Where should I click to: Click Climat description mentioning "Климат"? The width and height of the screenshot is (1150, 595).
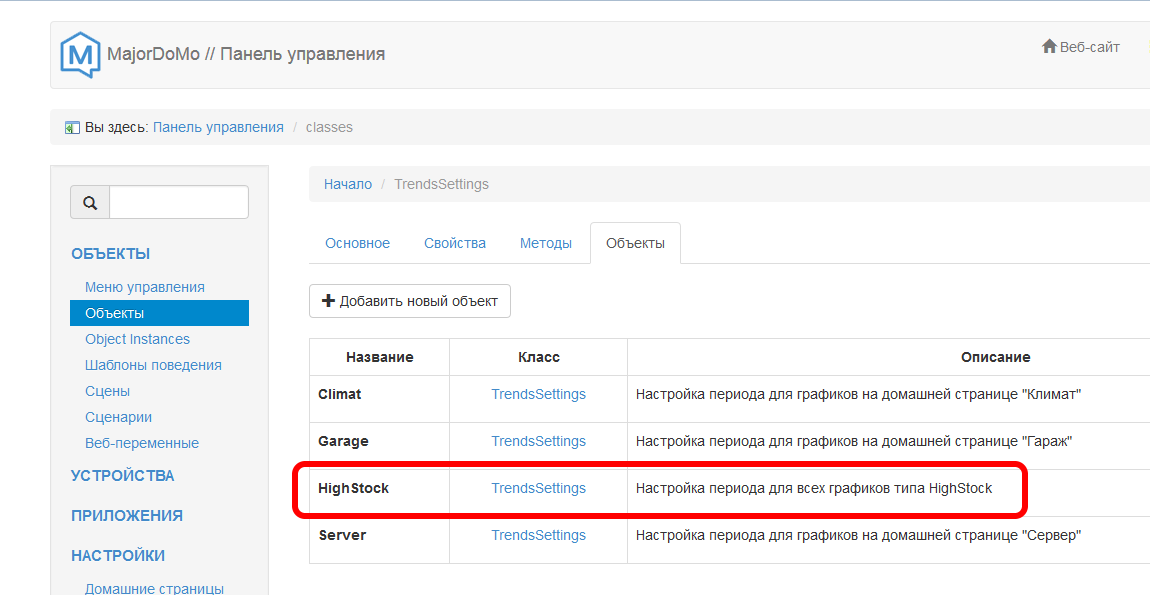pyautogui.click(x=859, y=394)
